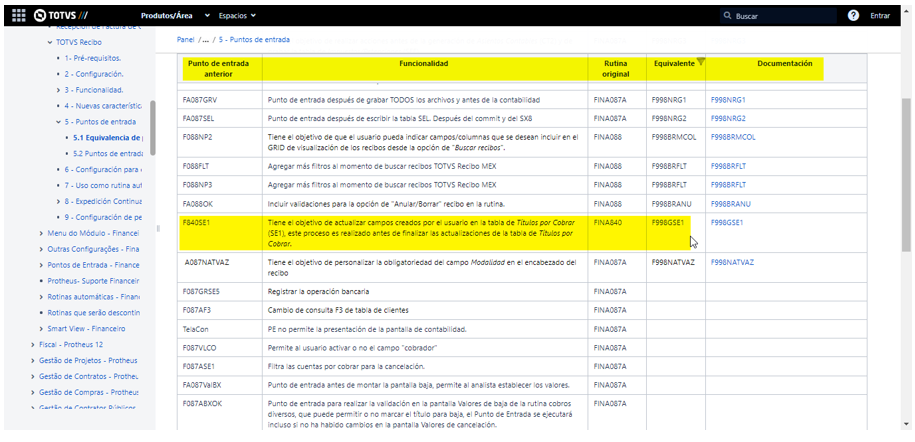The height and width of the screenshot is (442, 915).
Task: Select the FA087GRV cell
Action: pyautogui.click(x=220, y=100)
